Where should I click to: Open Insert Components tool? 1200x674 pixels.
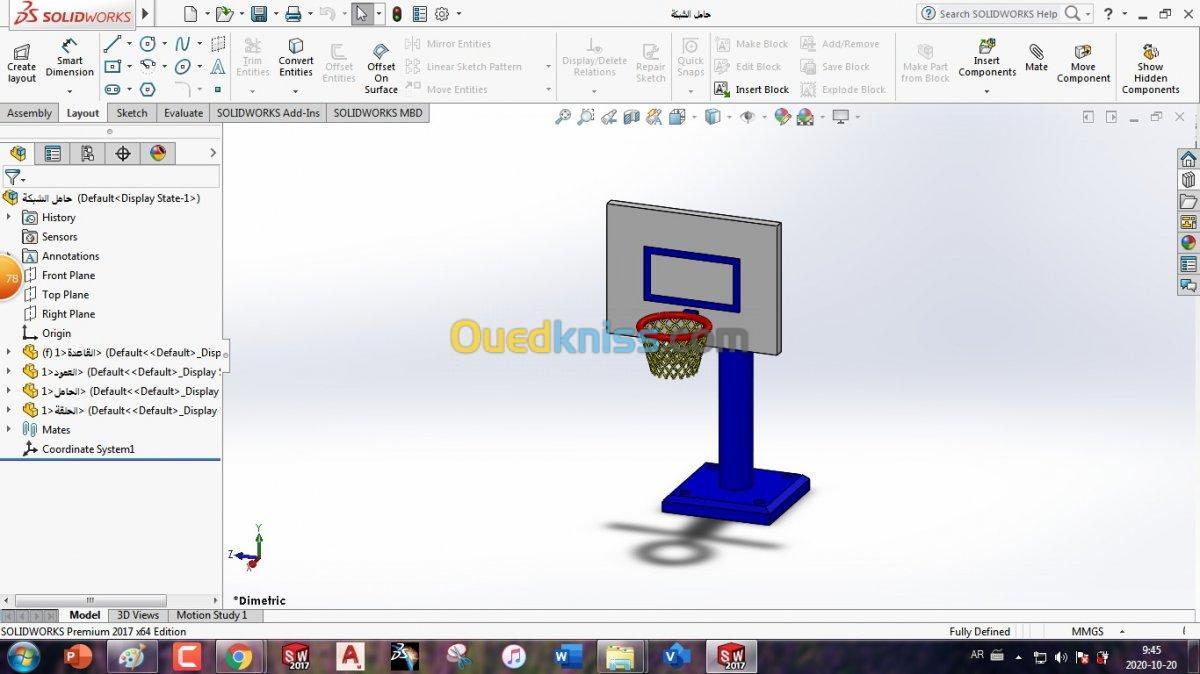[987, 58]
